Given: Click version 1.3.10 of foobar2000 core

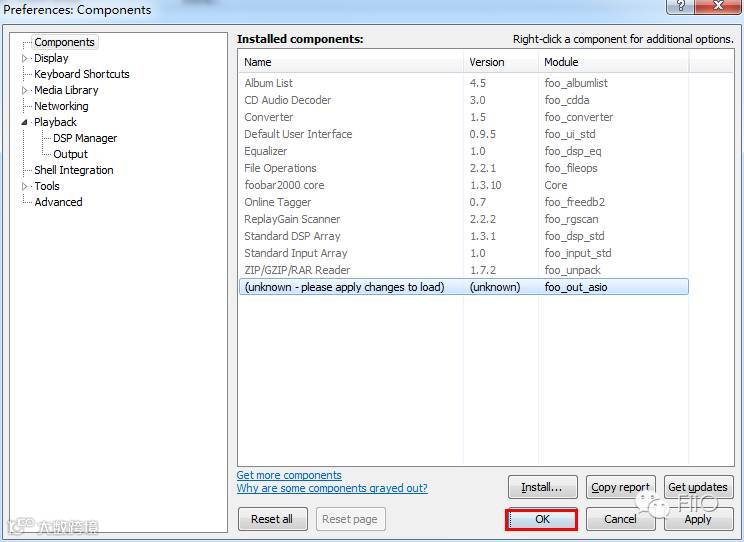Looking at the screenshot, I should pos(485,185).
